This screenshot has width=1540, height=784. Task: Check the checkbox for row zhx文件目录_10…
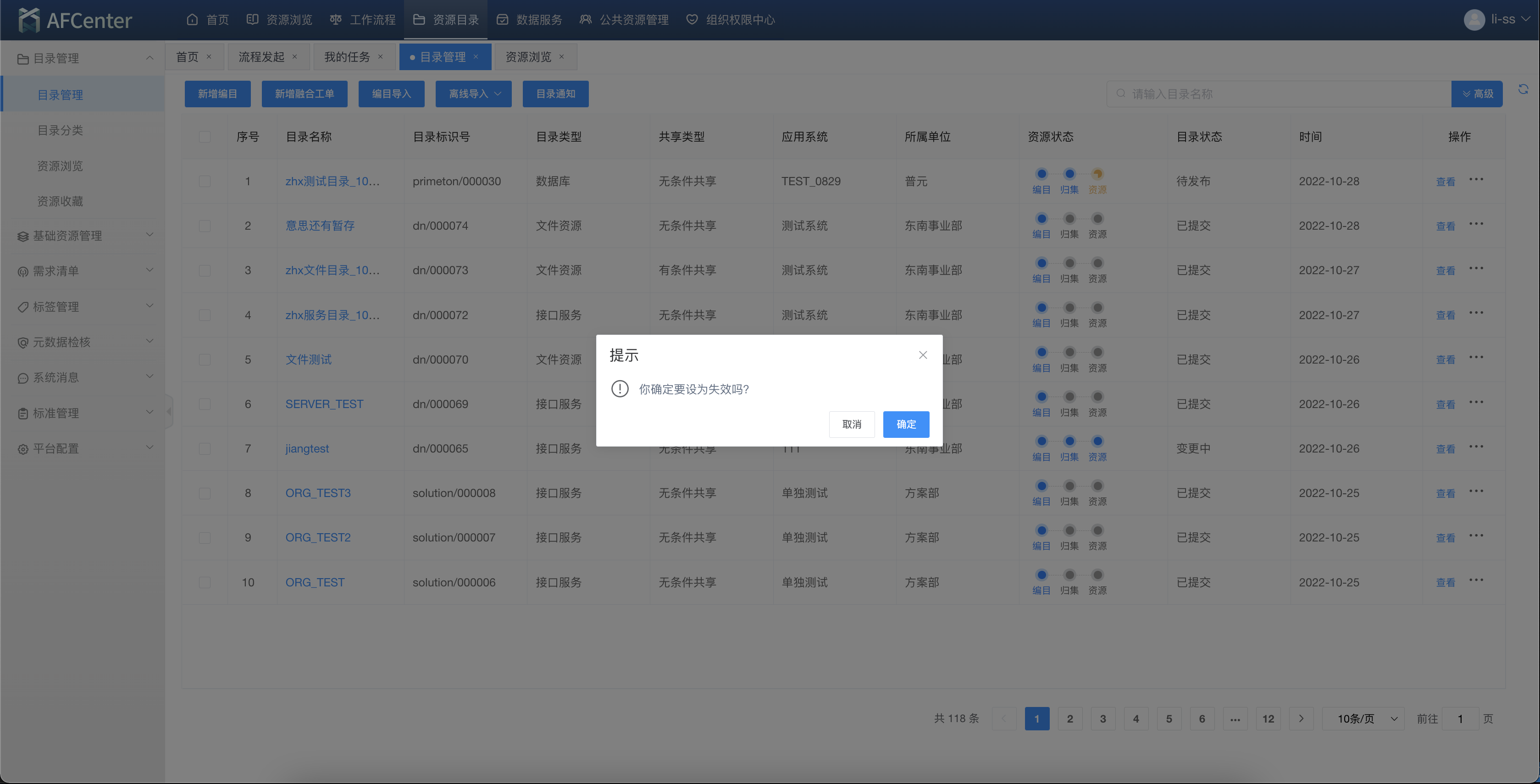click(x=205, y=270)
